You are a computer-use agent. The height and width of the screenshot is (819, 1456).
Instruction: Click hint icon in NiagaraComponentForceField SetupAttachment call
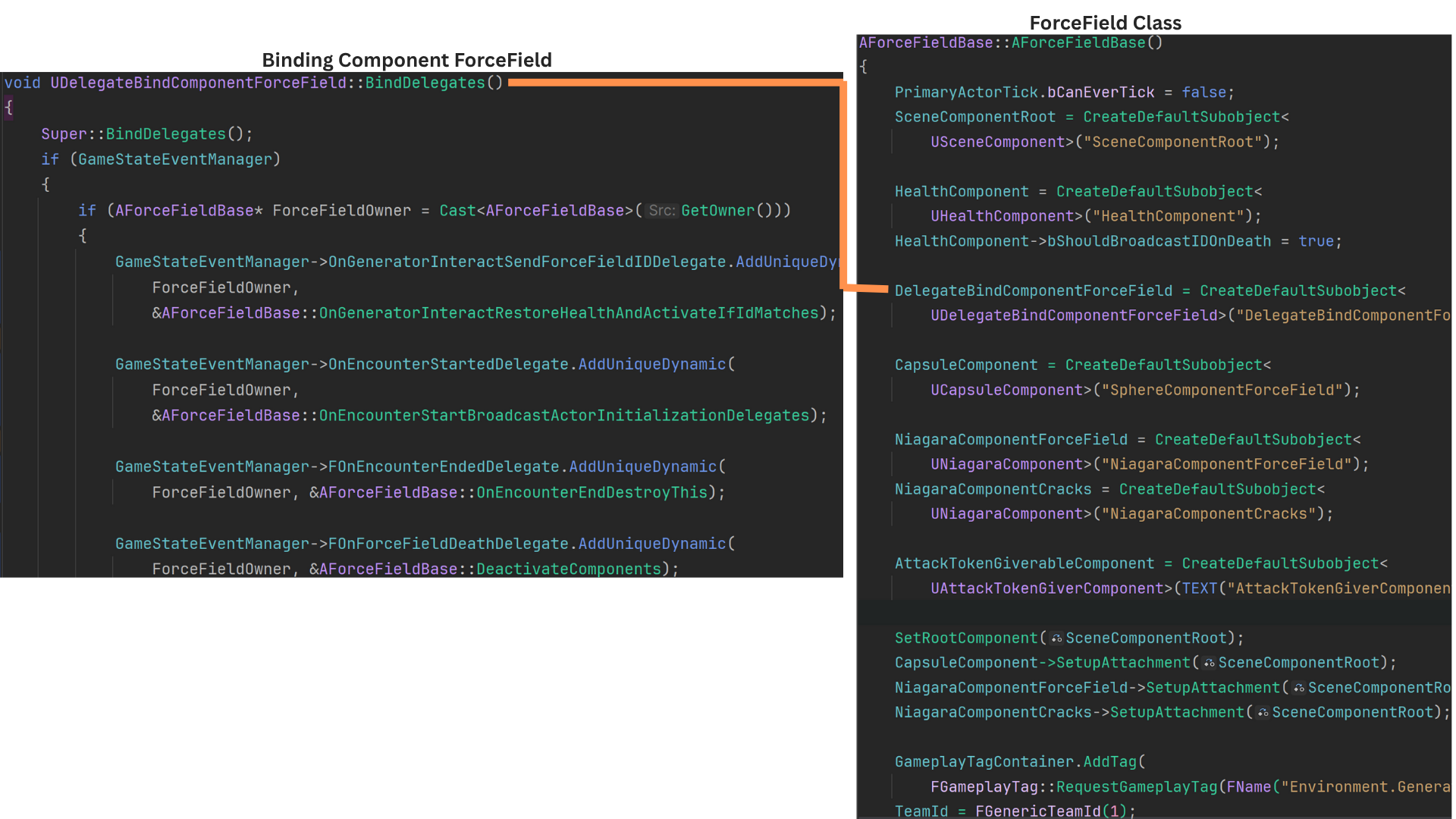click(1299, 689)
